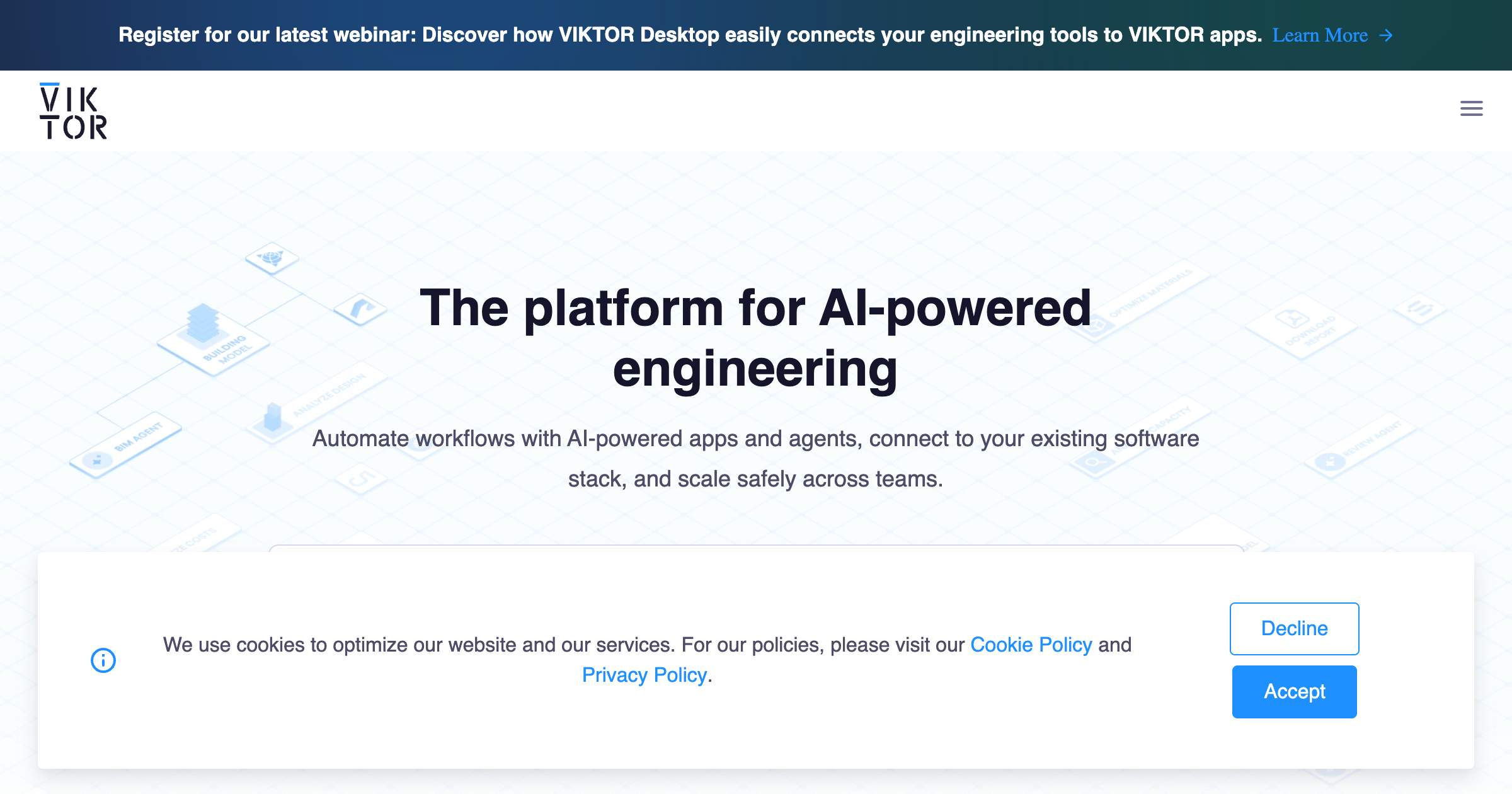Click the cookie notice info icon
The height and width of the screenshot is (794, 1512).
click(103, 660)
